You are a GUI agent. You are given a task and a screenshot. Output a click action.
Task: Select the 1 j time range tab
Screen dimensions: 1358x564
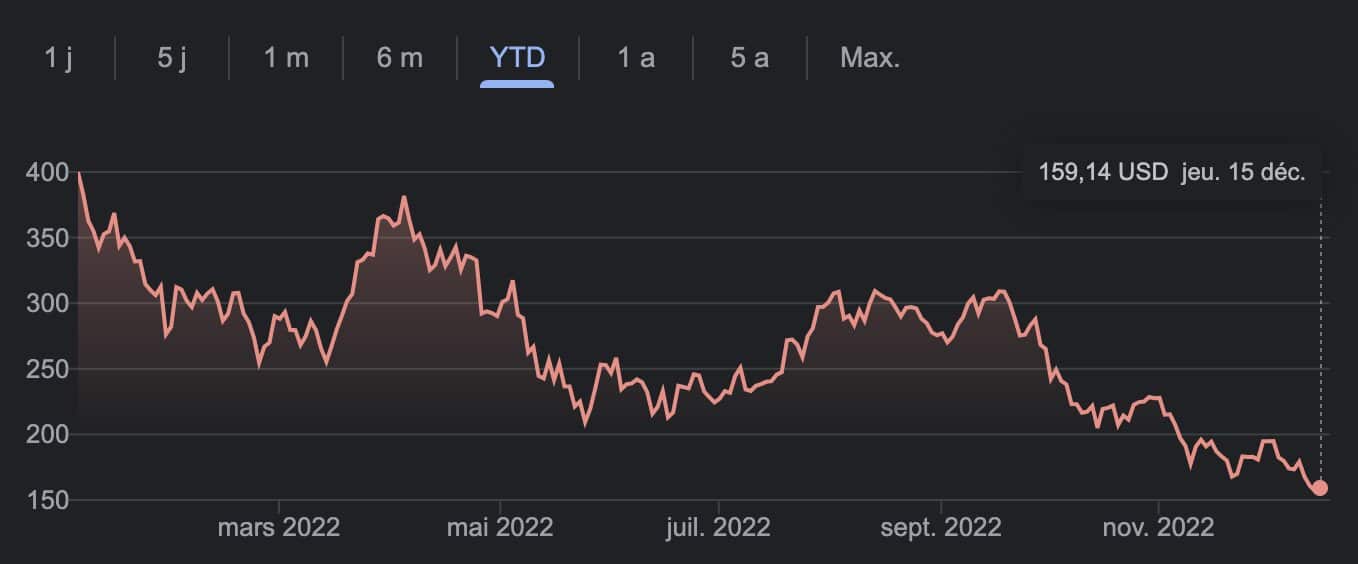(58, 58)
